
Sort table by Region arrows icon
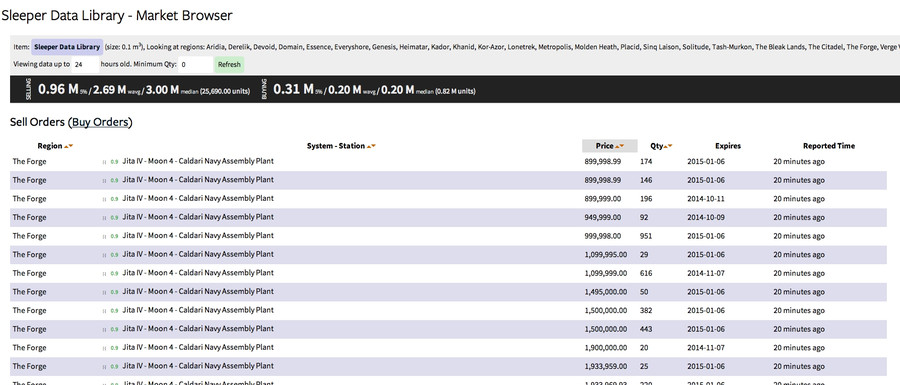tap(68, 146)
